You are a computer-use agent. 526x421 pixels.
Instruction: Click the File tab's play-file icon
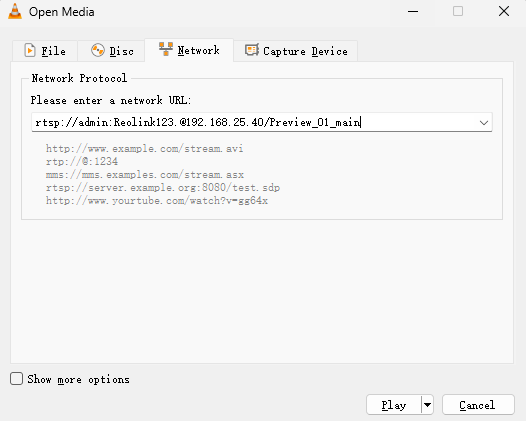click(x=30, y=51)
